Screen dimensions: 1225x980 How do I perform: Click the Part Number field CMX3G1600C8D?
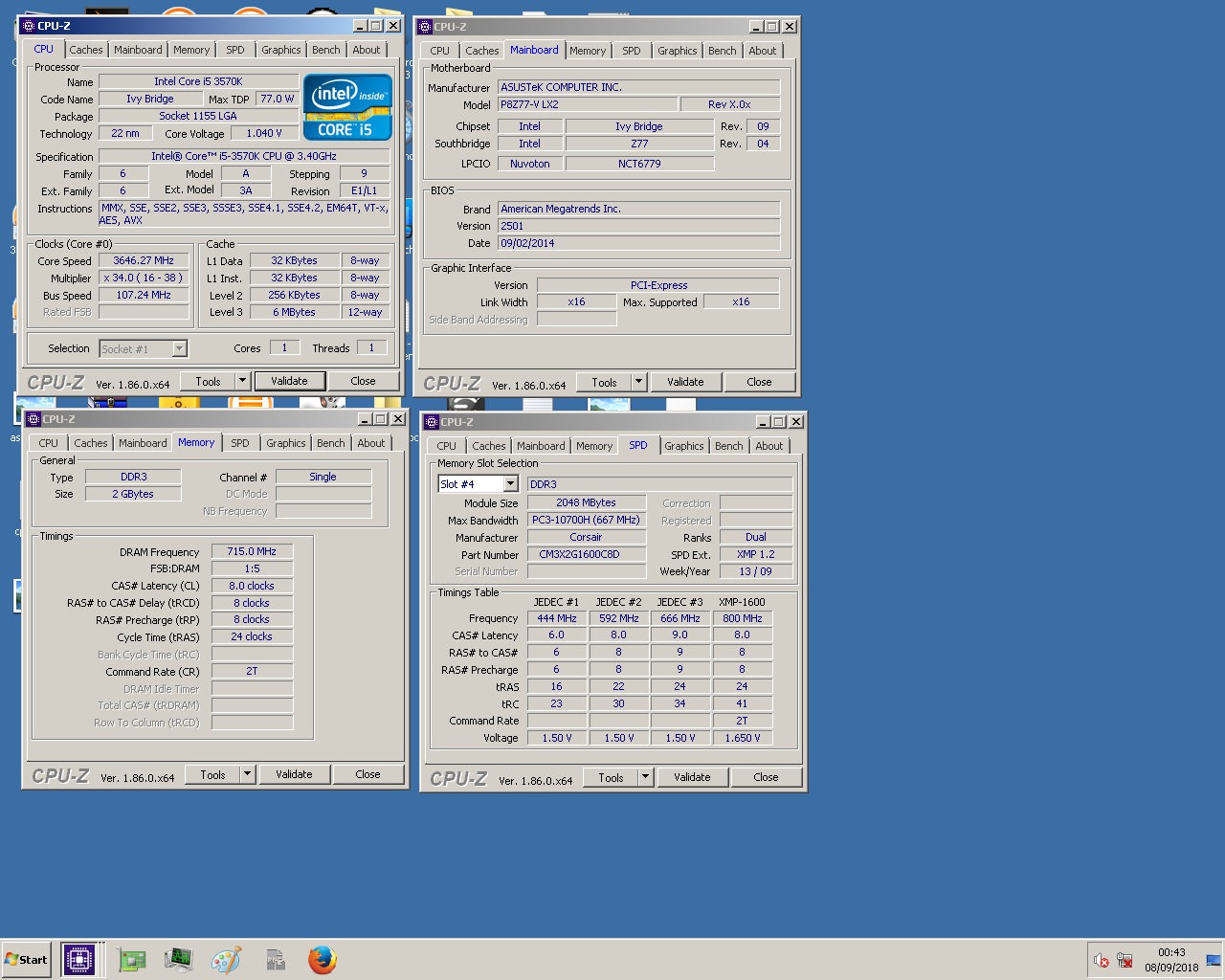pos(586,554)
